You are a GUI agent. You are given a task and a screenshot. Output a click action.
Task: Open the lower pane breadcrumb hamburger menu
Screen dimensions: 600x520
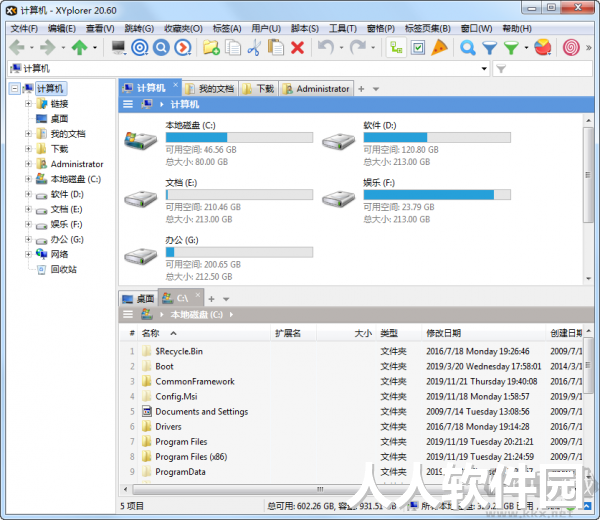[x=128, y=315]
